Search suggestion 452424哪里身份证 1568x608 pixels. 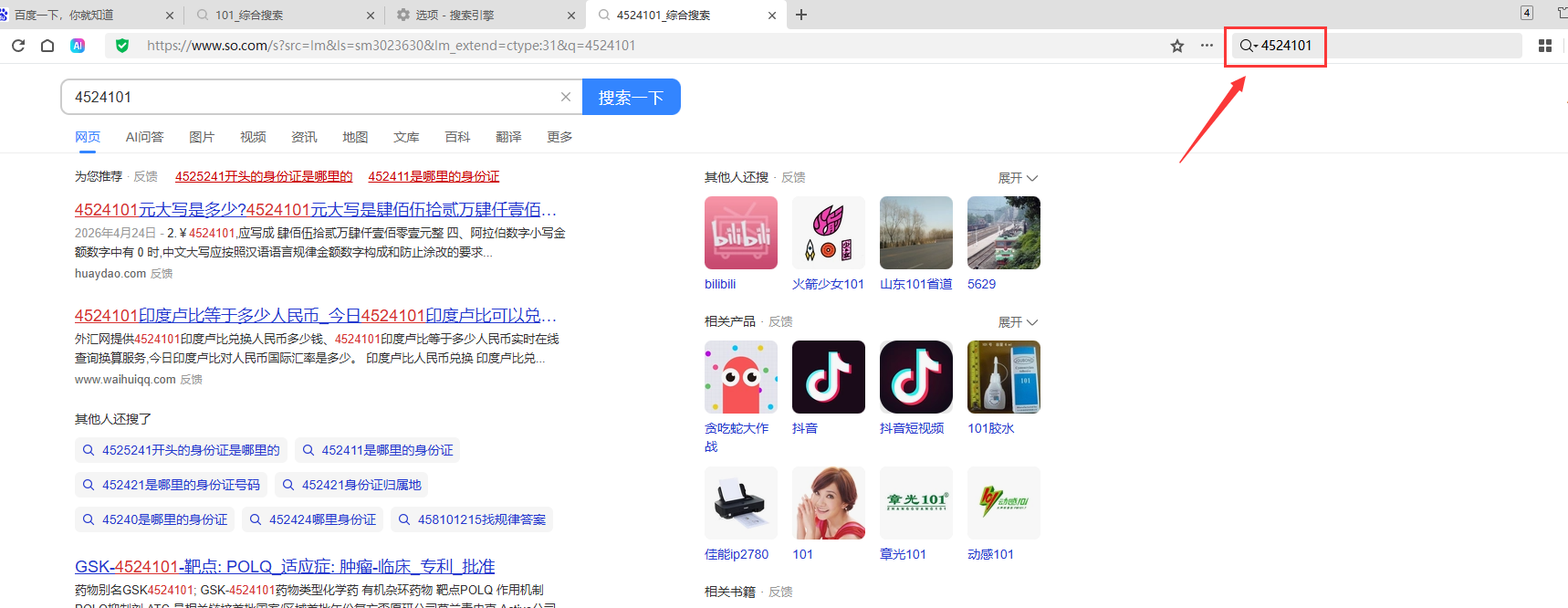tap(312, 519)
